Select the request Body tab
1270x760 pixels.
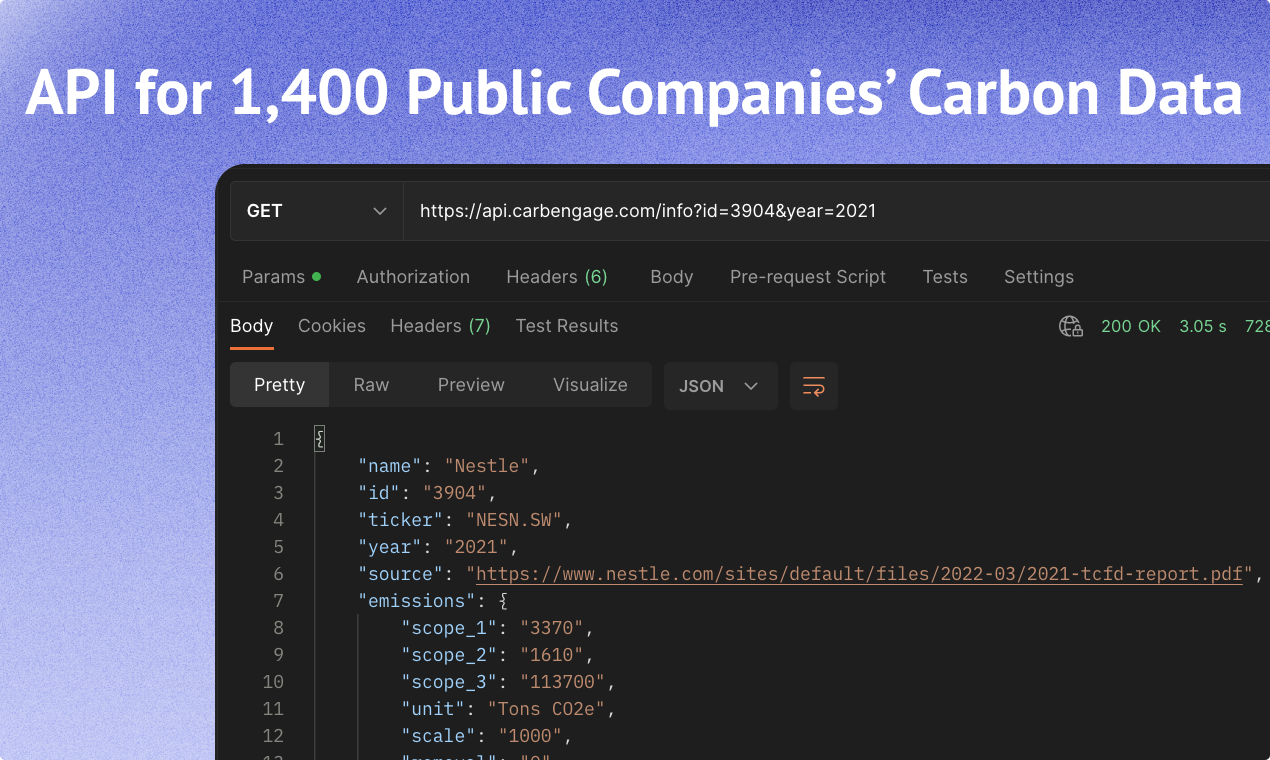(671, 277)
